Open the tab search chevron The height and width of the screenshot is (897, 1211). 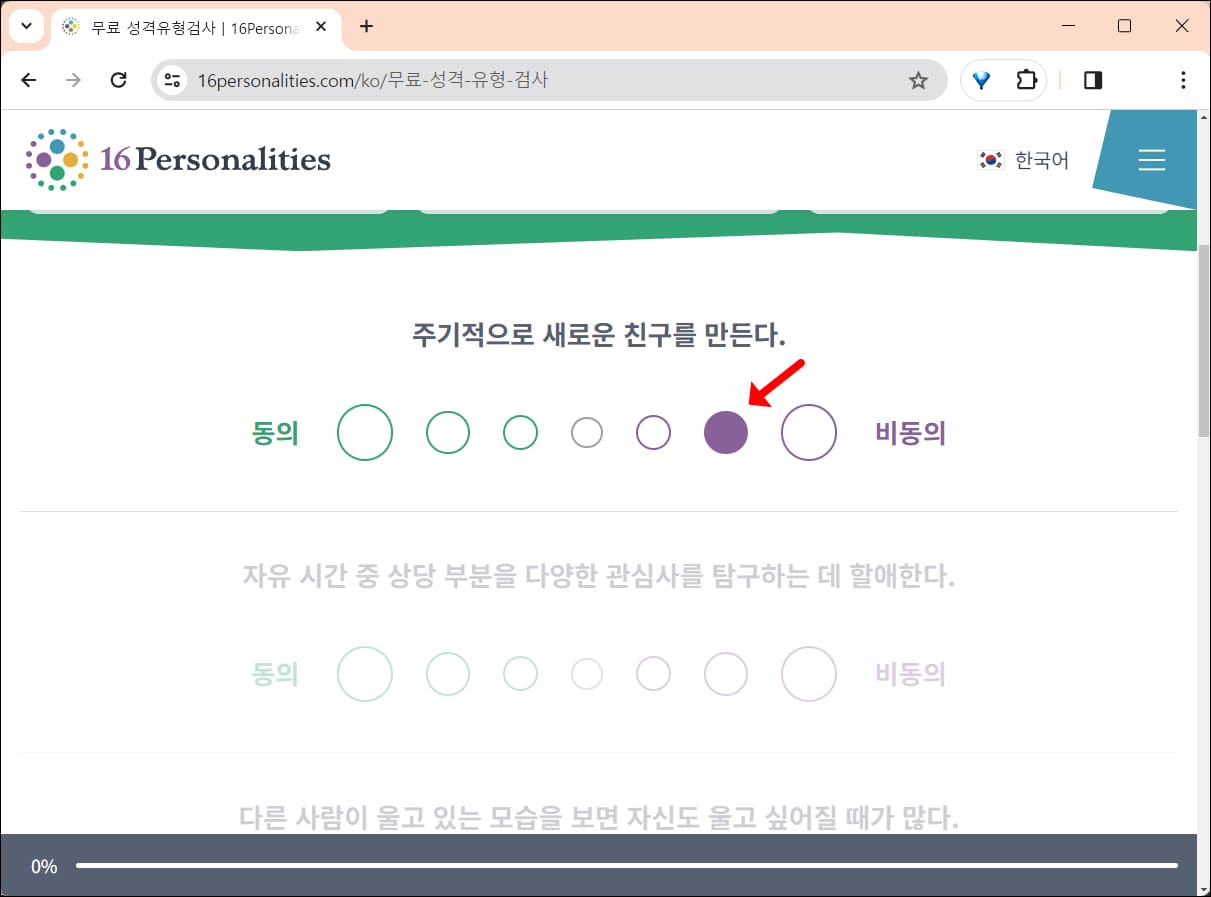[x=26, y=26]
